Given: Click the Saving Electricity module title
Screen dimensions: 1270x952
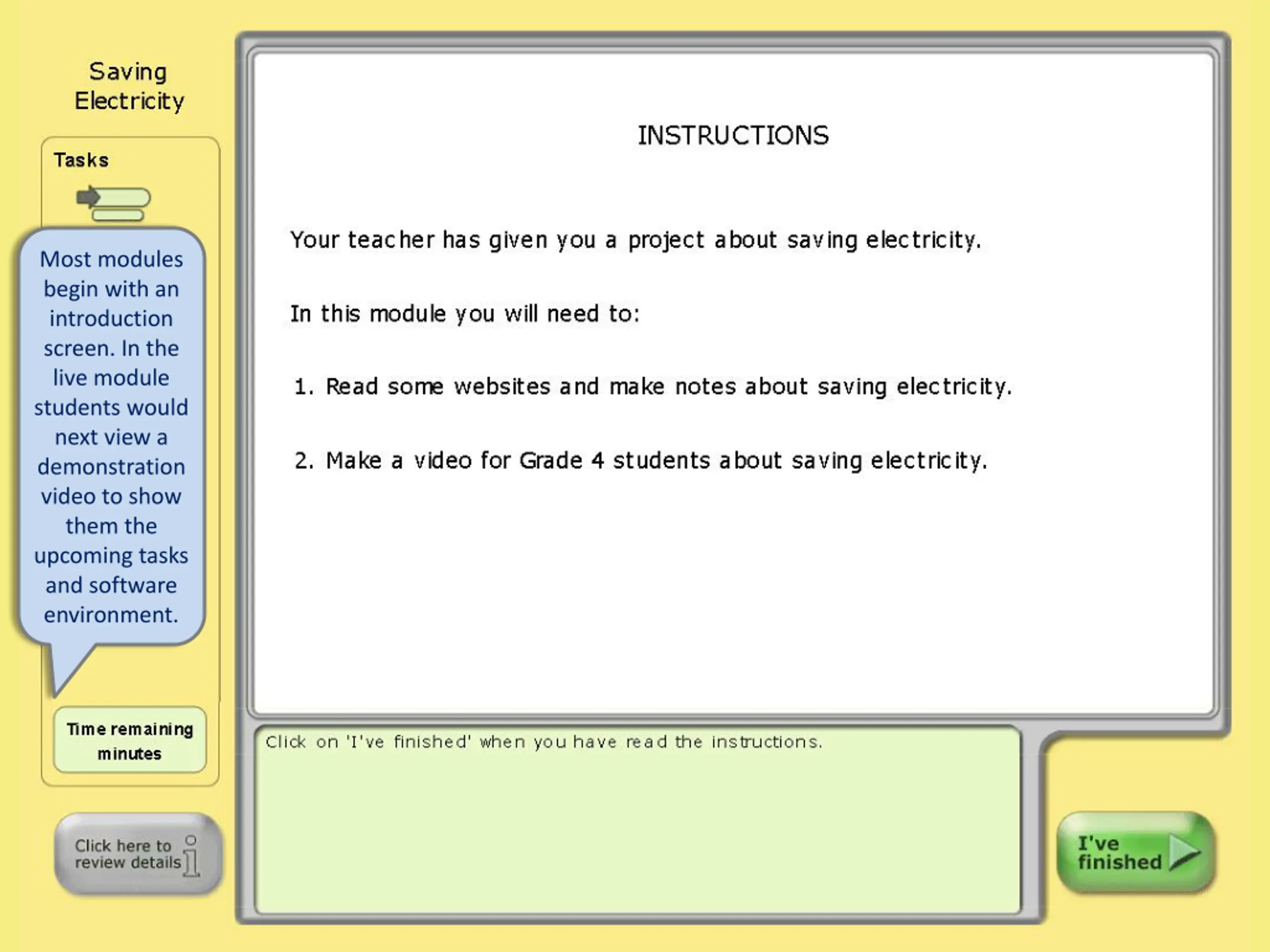Looking at the screenshot, I should click(x=129, y=86).
